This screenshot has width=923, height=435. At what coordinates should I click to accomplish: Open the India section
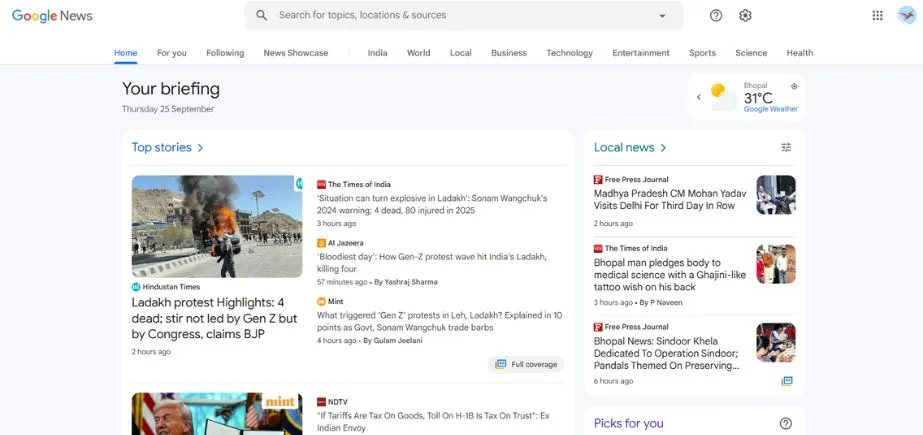[377, 53]
